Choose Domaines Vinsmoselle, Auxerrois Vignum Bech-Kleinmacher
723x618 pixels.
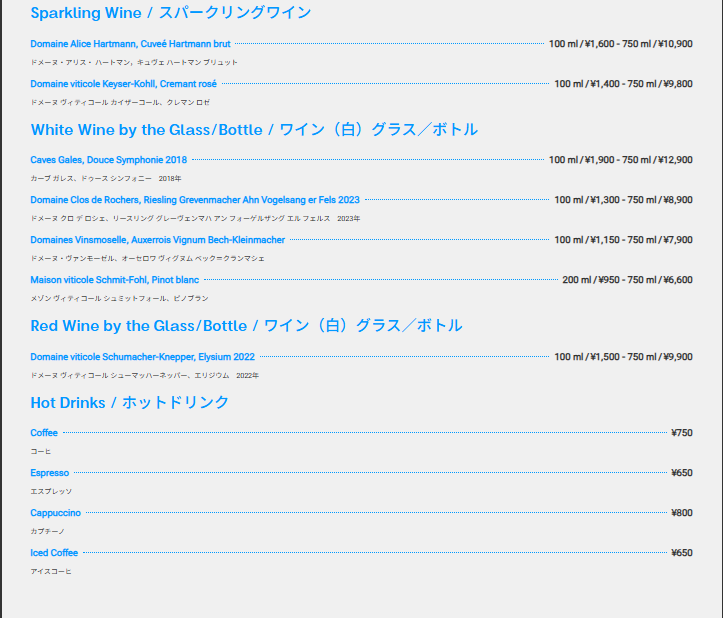[157, 240]
